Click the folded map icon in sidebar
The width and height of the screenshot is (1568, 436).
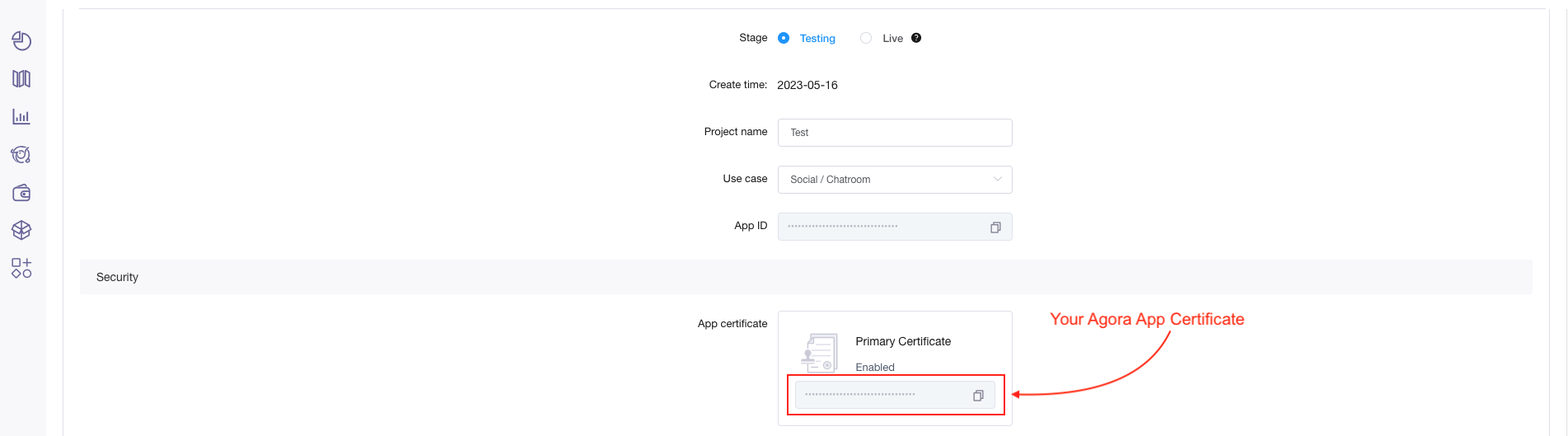[21, 79]
